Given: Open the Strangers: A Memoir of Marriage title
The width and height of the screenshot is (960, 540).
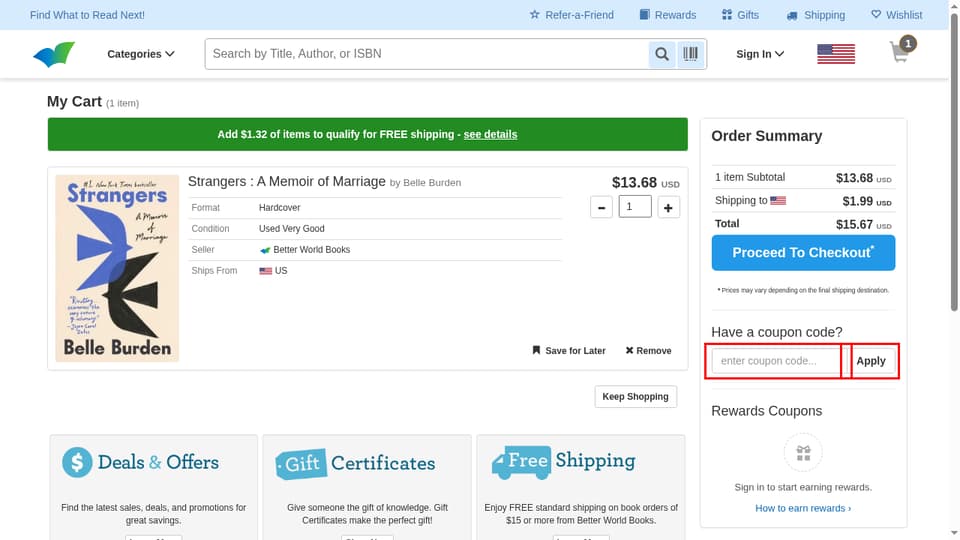Looking at the screenshot, I should pyautogui.click(x=287, y=181).
